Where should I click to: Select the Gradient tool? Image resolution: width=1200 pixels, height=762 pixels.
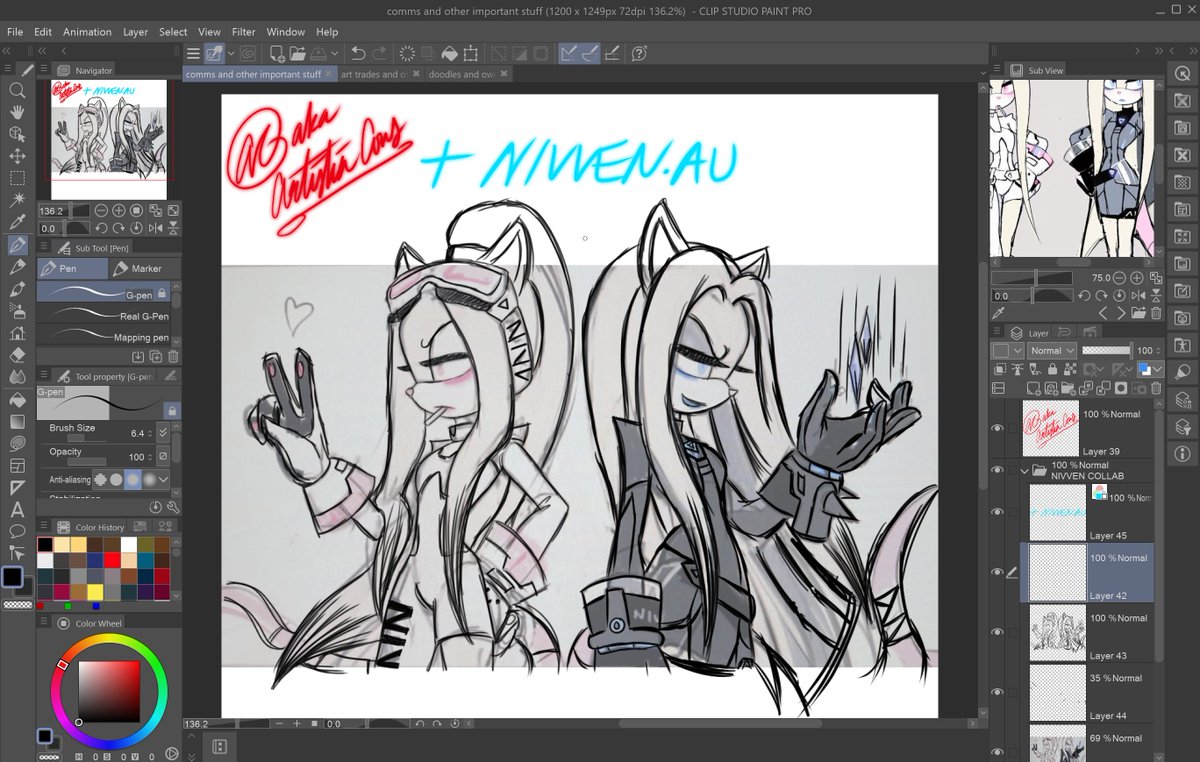click(17, 421)
